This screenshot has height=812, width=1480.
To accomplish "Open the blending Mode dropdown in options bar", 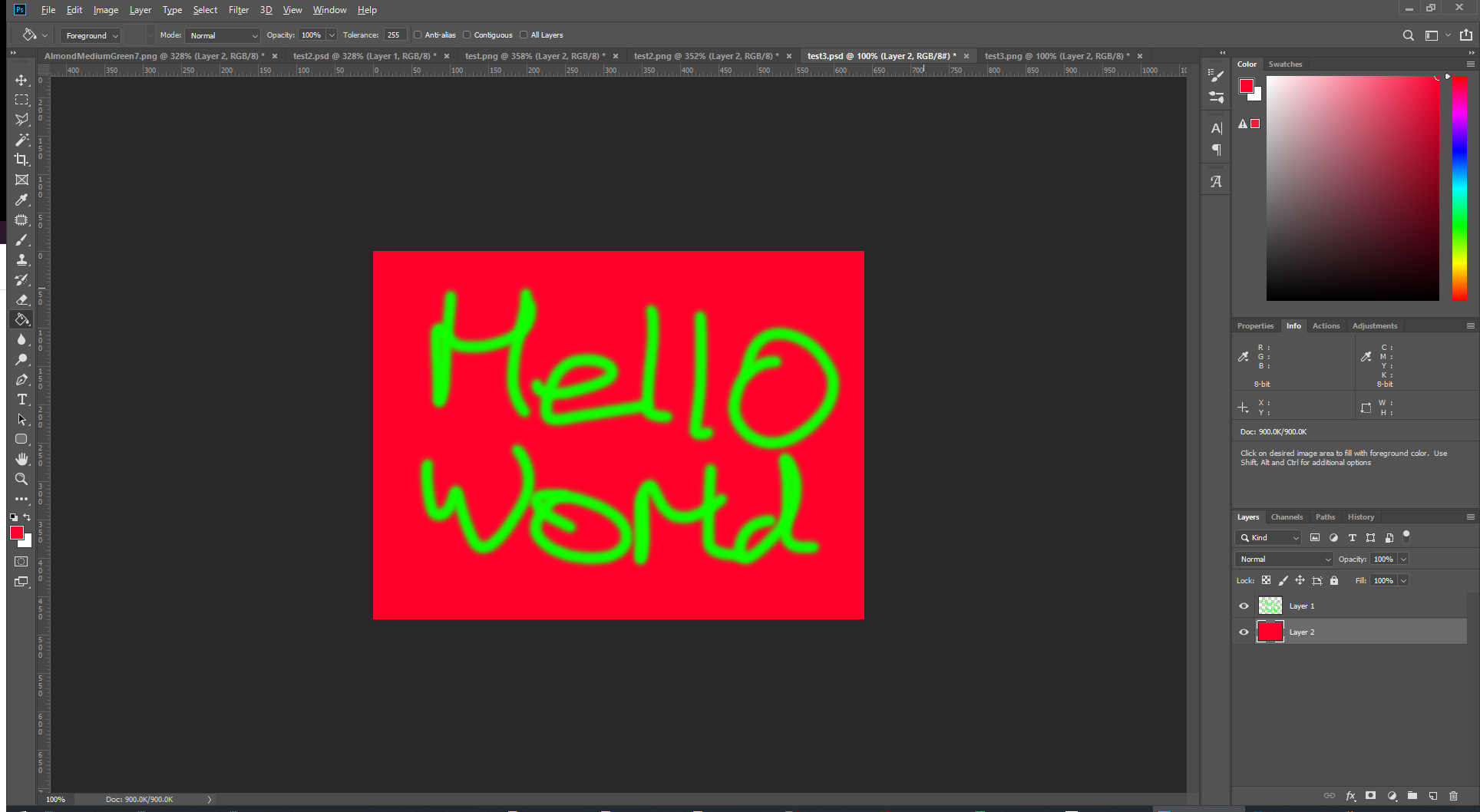I will click(x=223, y=35).
